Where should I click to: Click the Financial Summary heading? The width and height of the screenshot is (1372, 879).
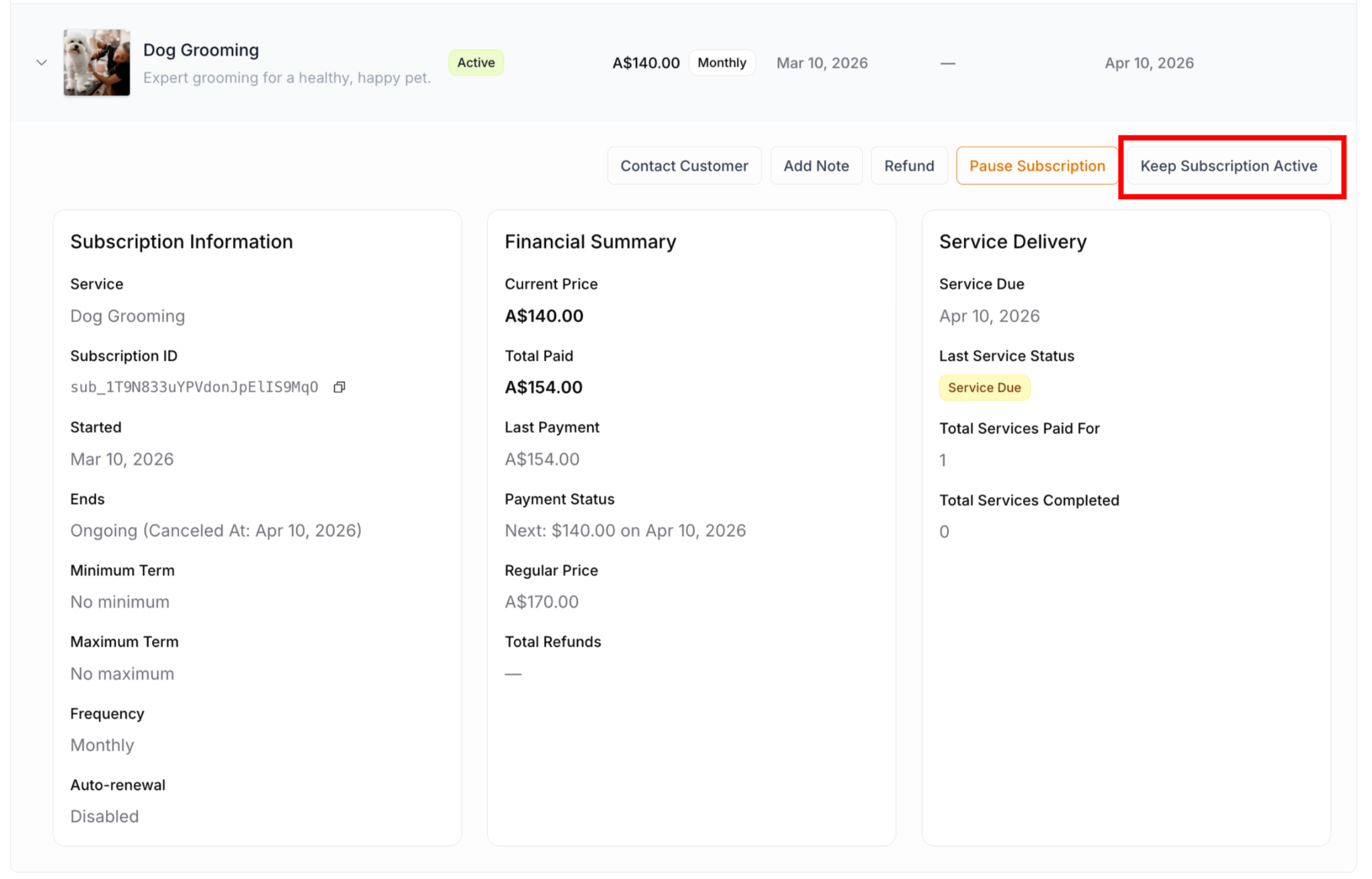pos(590,241)
